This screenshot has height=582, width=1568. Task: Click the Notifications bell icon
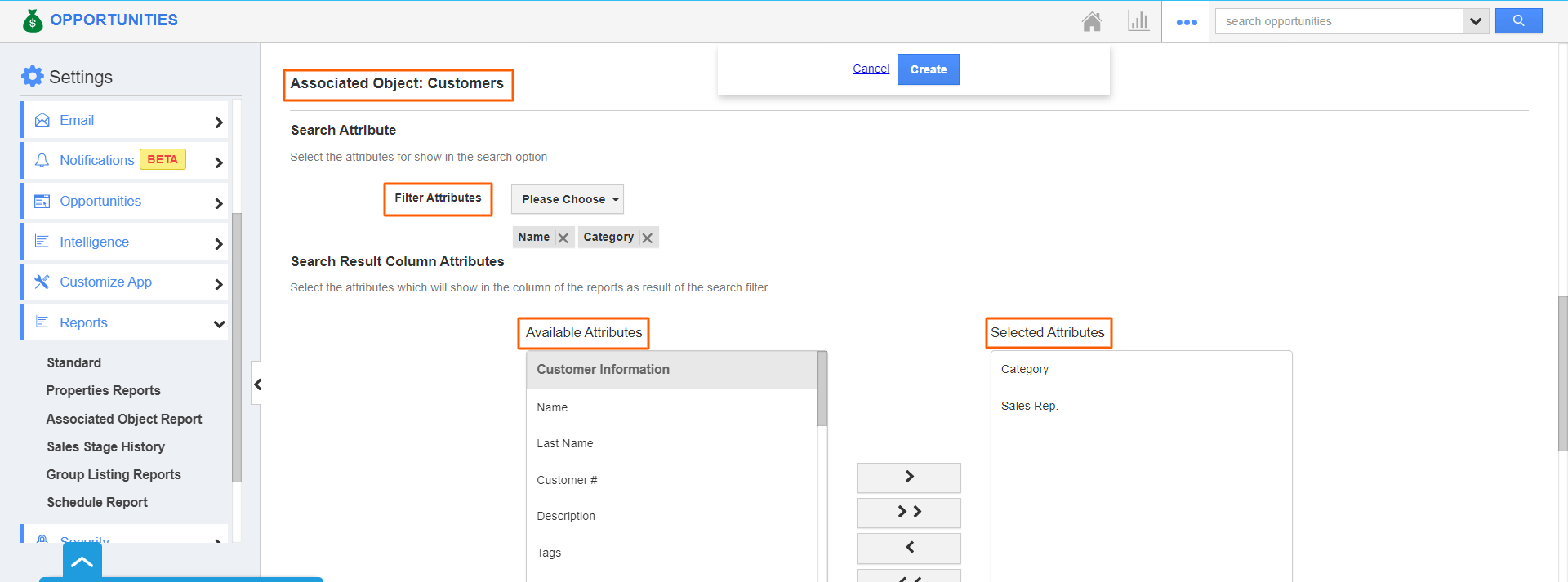[42, 161]
